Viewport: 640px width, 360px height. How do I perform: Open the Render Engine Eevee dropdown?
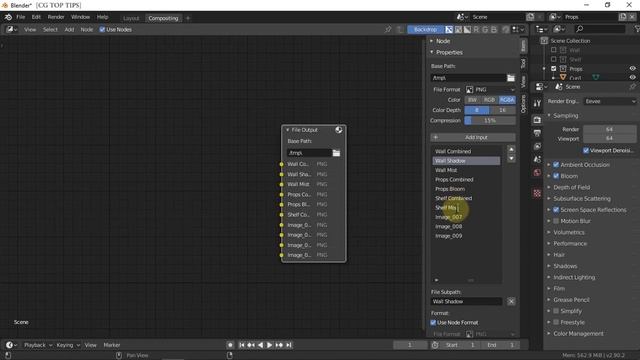pos(610,101)
